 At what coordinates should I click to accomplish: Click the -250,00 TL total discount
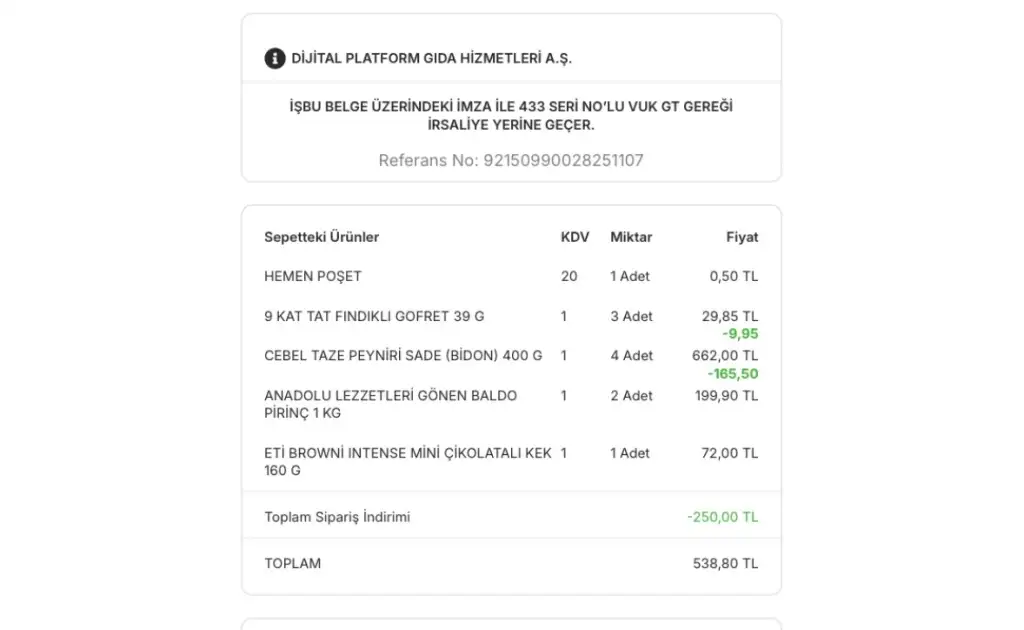pos(722,517)
